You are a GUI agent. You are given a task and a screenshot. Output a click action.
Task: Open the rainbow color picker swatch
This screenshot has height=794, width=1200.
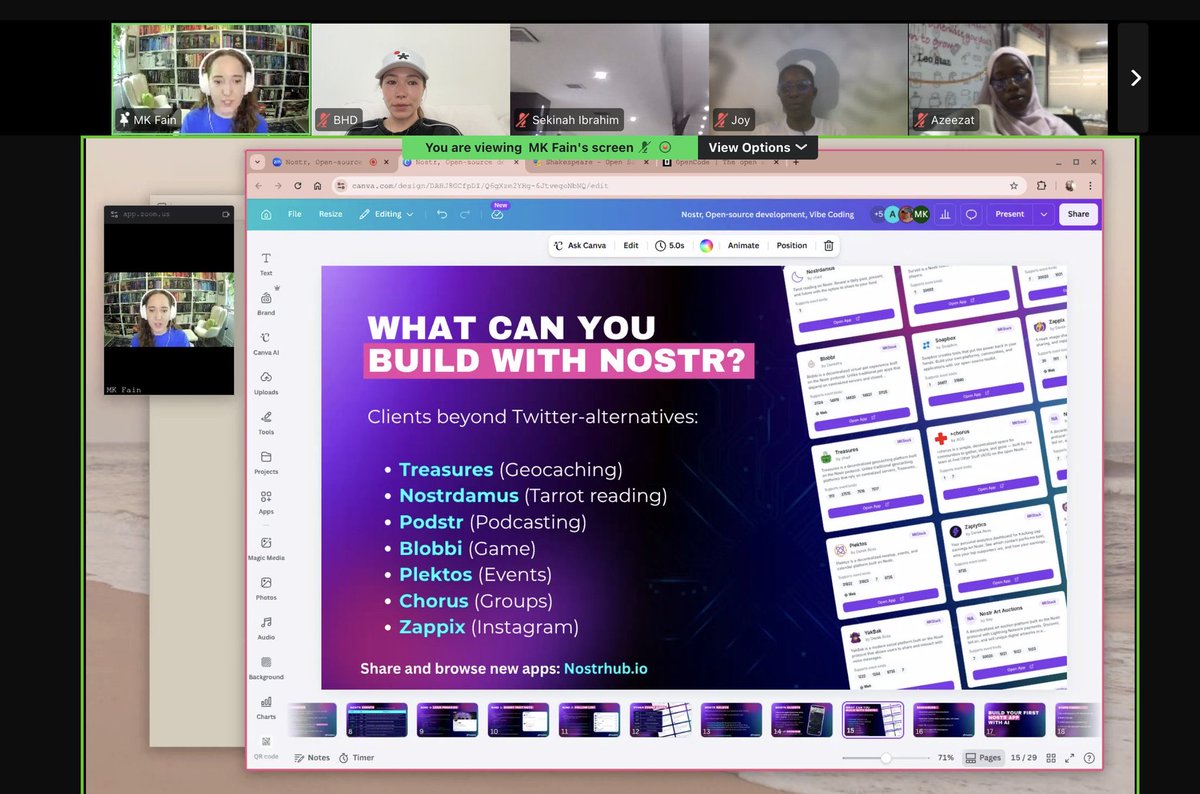[x=706, y=245]
